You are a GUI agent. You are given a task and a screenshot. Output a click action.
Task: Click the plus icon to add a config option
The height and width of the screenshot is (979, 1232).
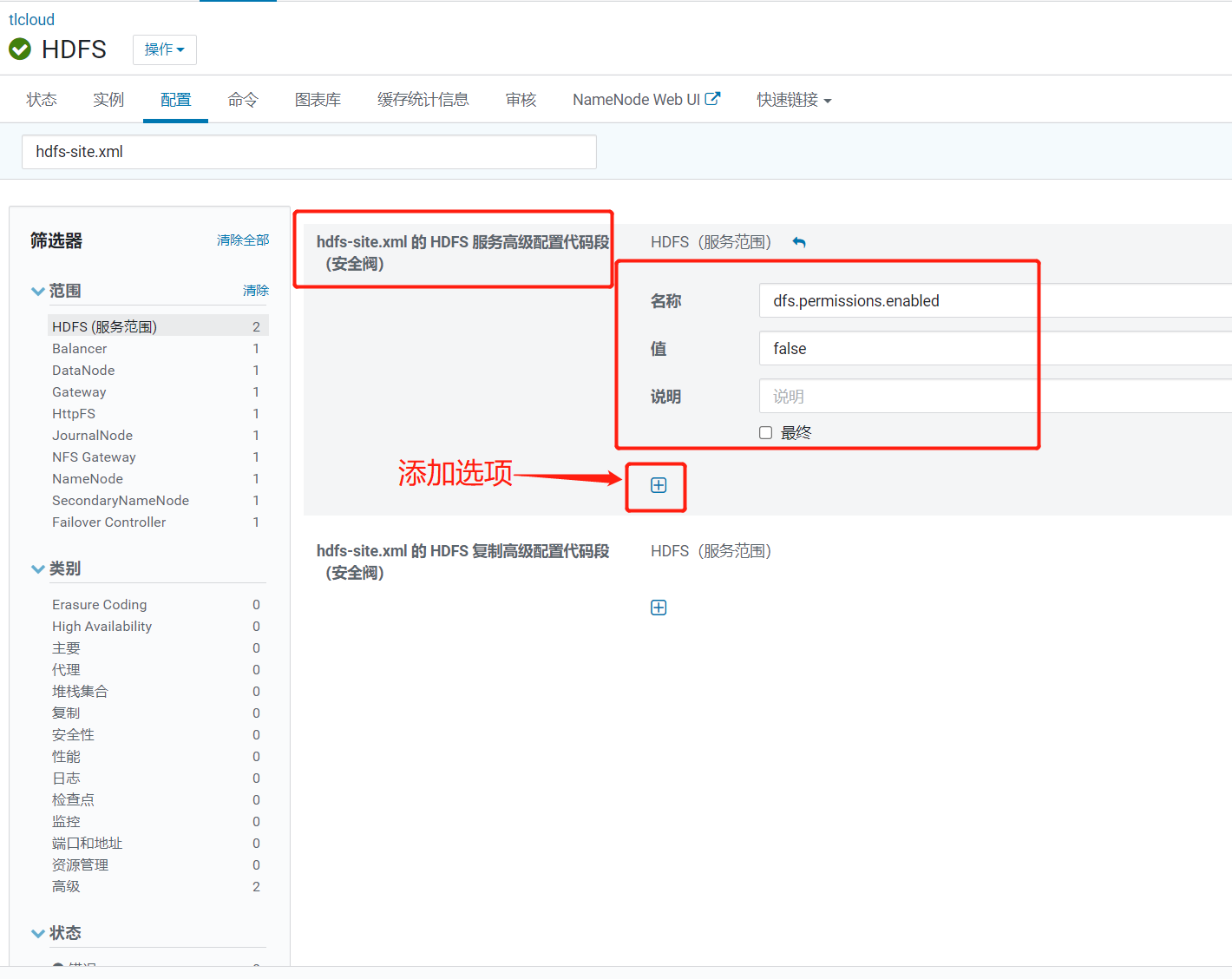coord(657,486)
